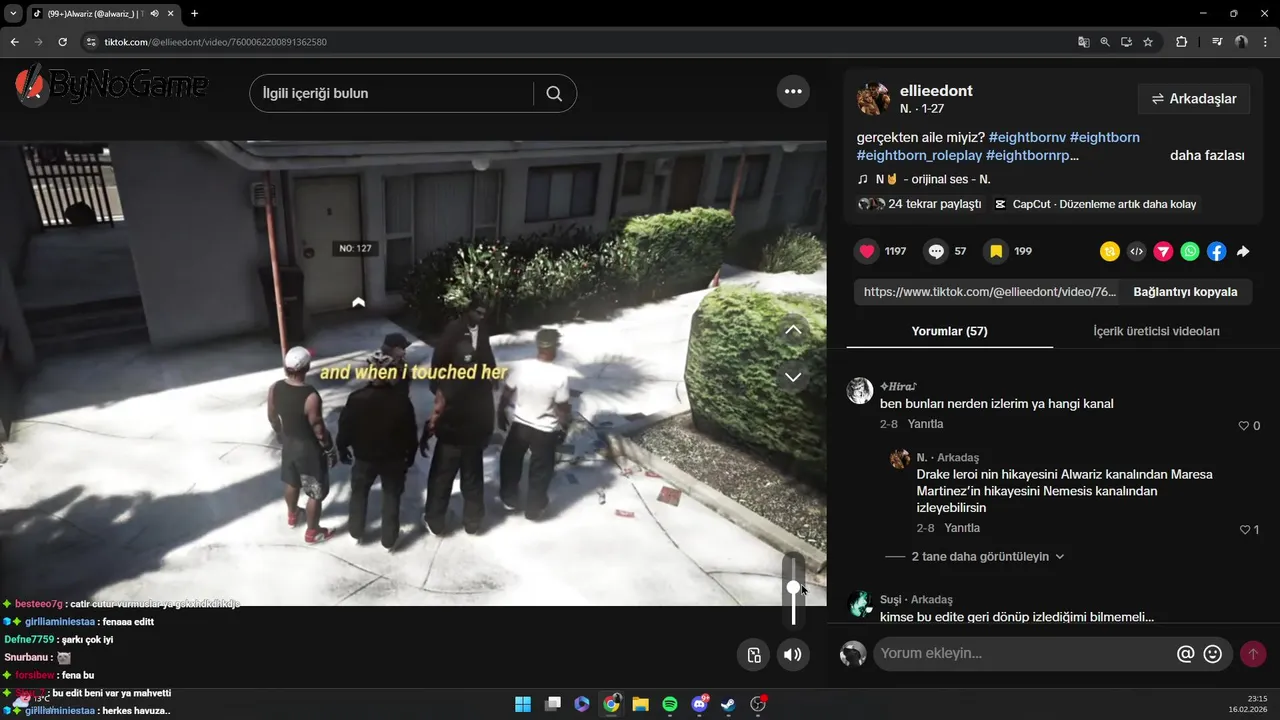The width and height of the screenshot is (1280, 720).
Task: Click install app icon in address bar
Action: (x=1126, y=42)
